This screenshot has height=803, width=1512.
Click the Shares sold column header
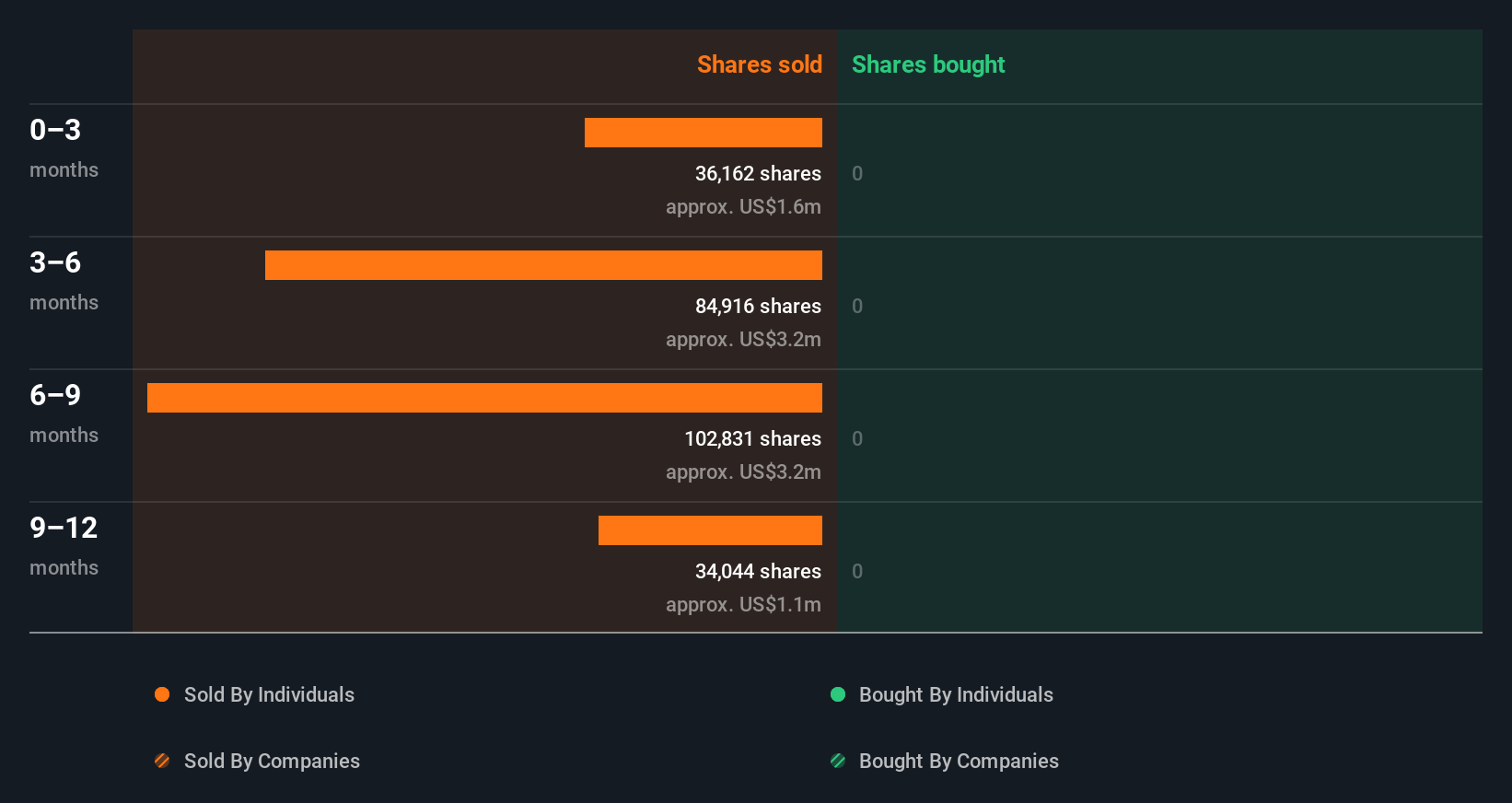tap(760, 64)
